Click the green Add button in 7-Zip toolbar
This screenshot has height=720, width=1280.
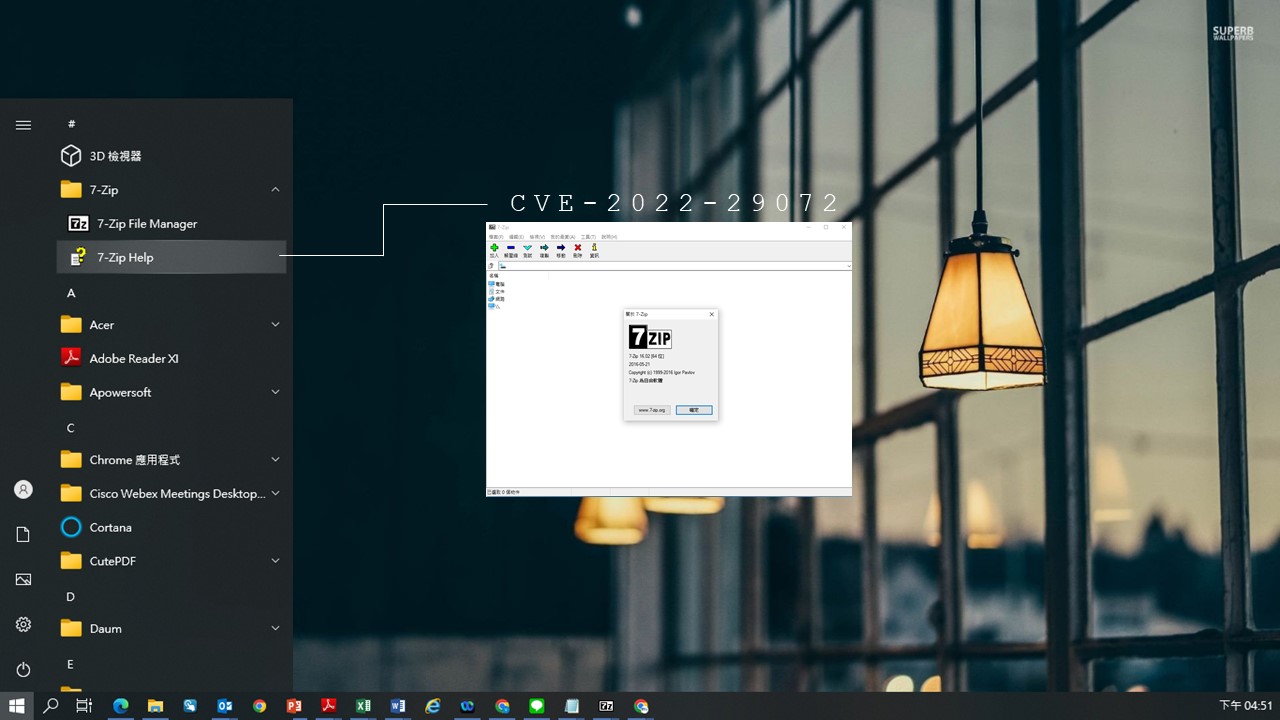tap(494, 250)
